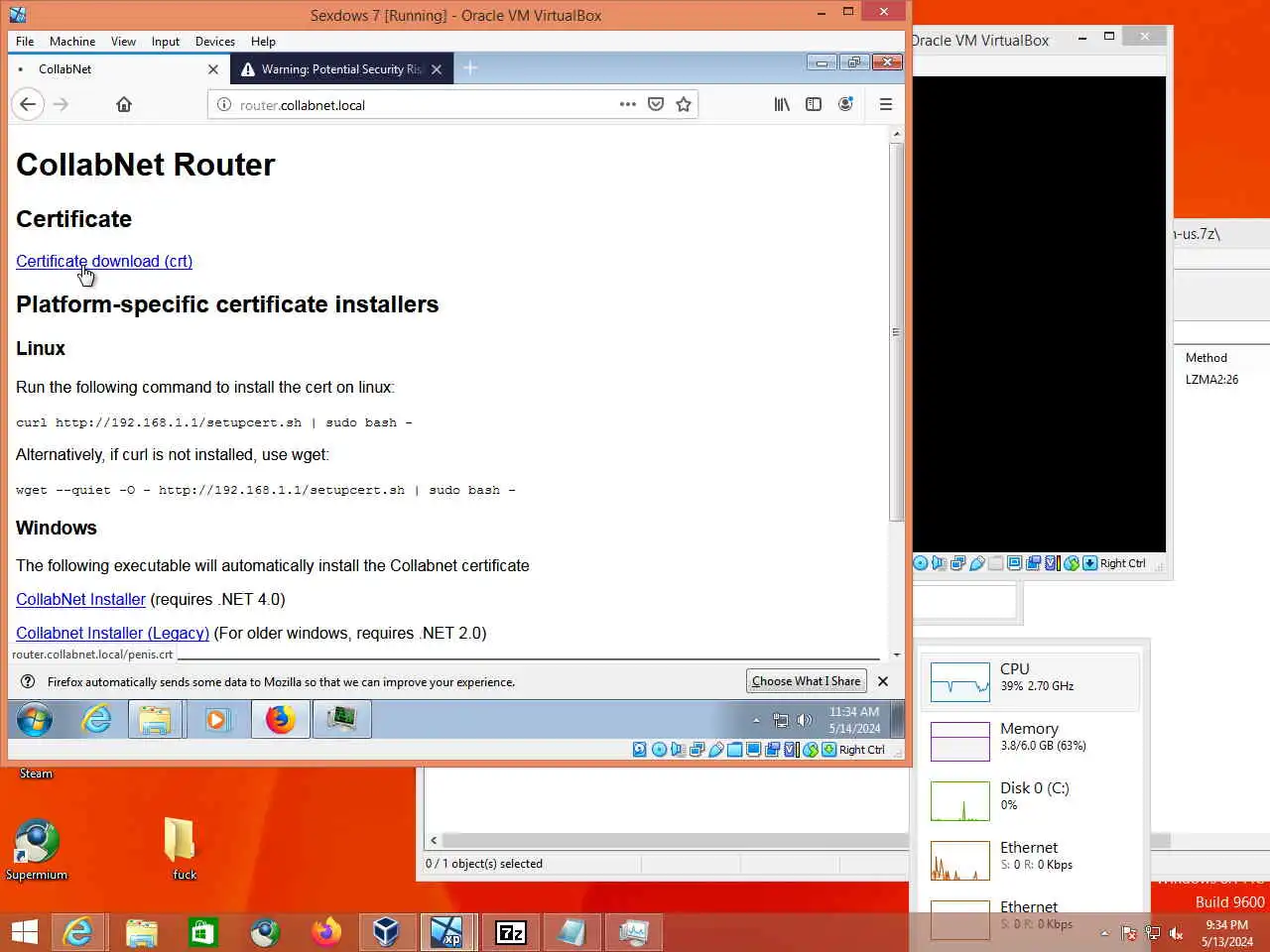Viewport: 1270px width, 952px height.
Task: Click VirtualBox USB status icon
Action: click(716, 750)
